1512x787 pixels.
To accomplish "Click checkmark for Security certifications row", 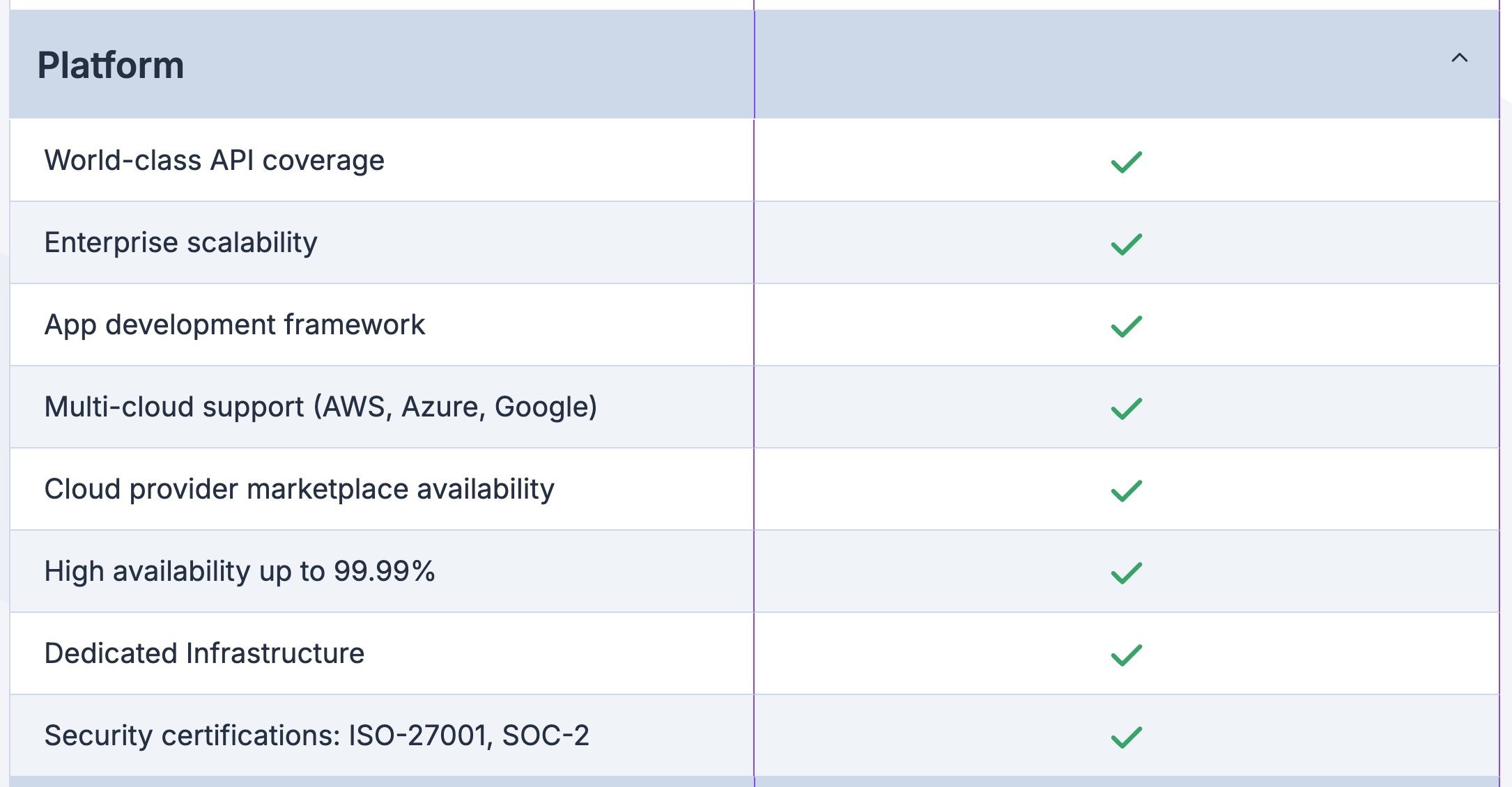I will 1126,737.
